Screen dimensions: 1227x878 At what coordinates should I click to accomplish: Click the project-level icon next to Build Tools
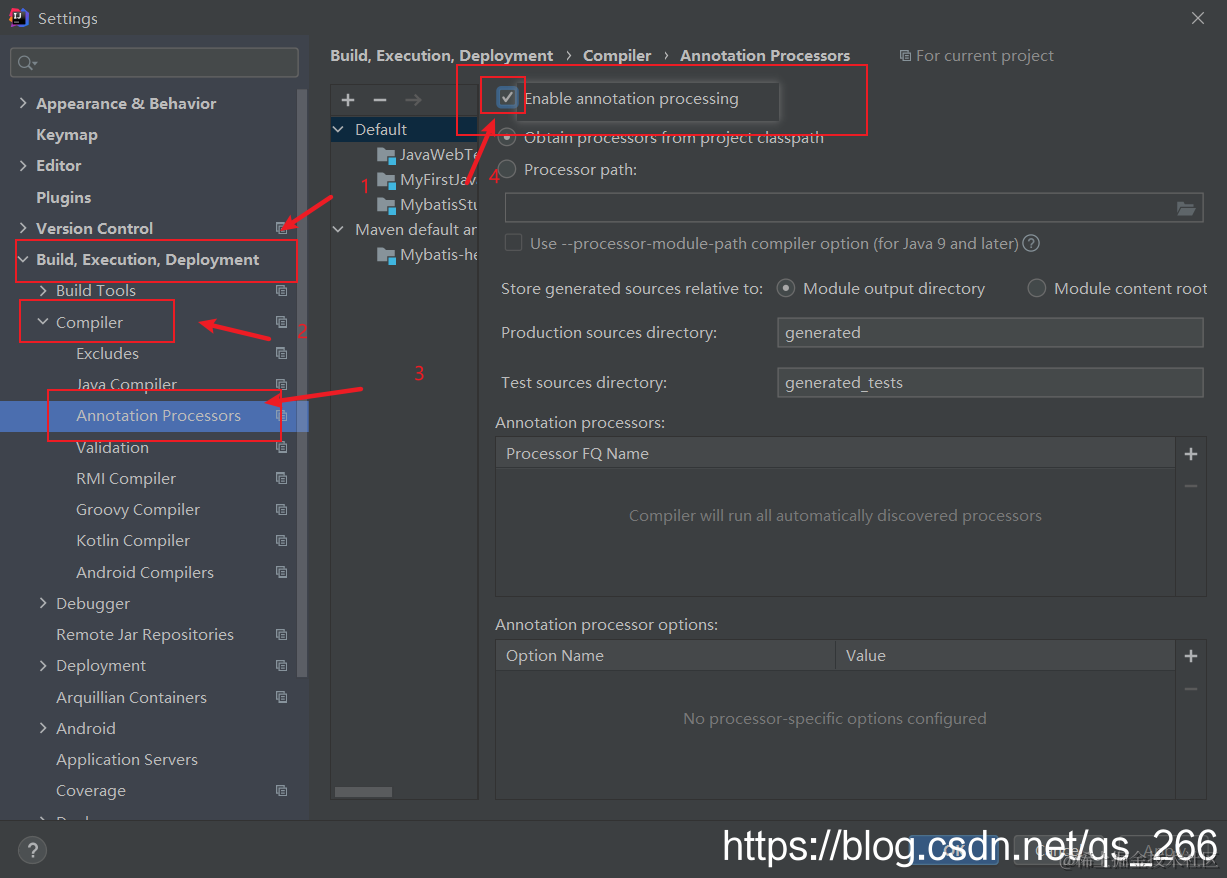tap(282, 291)
